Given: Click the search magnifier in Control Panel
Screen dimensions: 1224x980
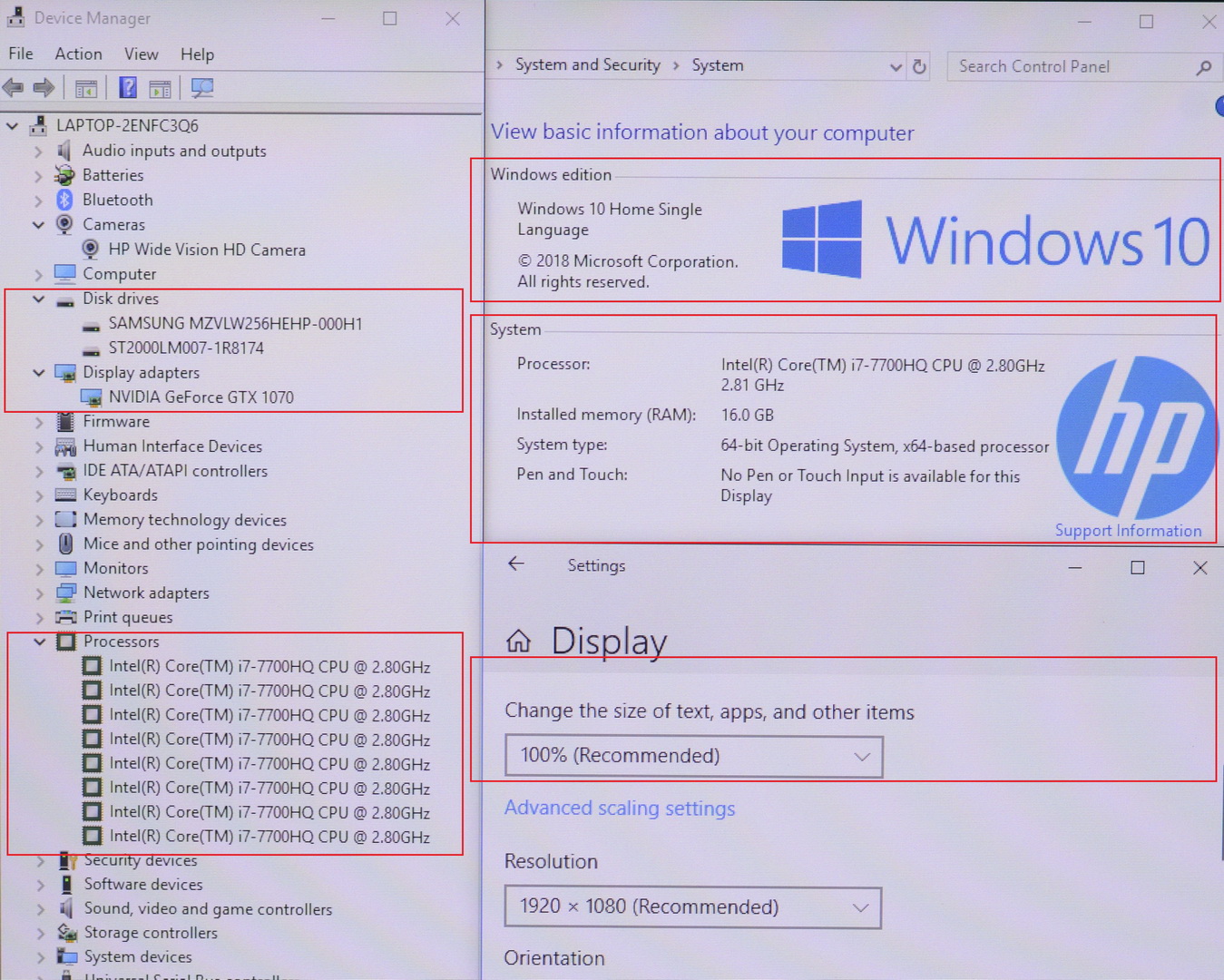Looking at the screenshot, I should click(1204, 67).
